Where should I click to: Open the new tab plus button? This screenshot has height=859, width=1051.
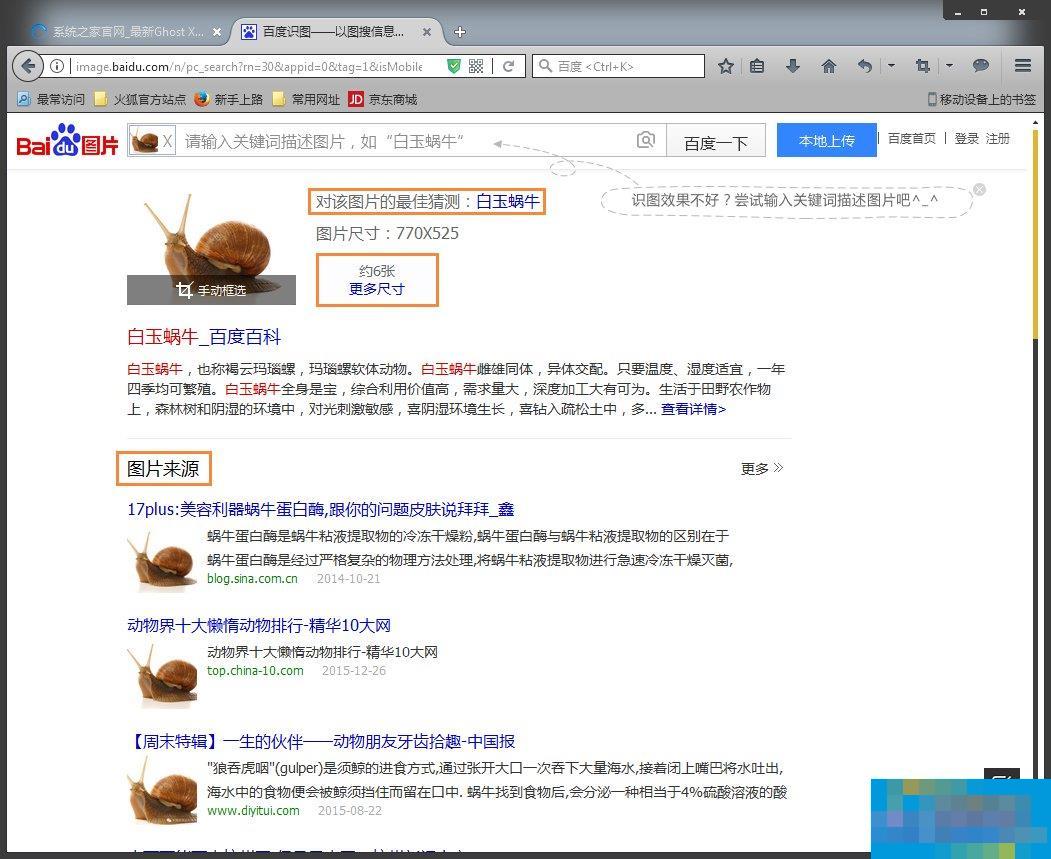coord(460,32)
